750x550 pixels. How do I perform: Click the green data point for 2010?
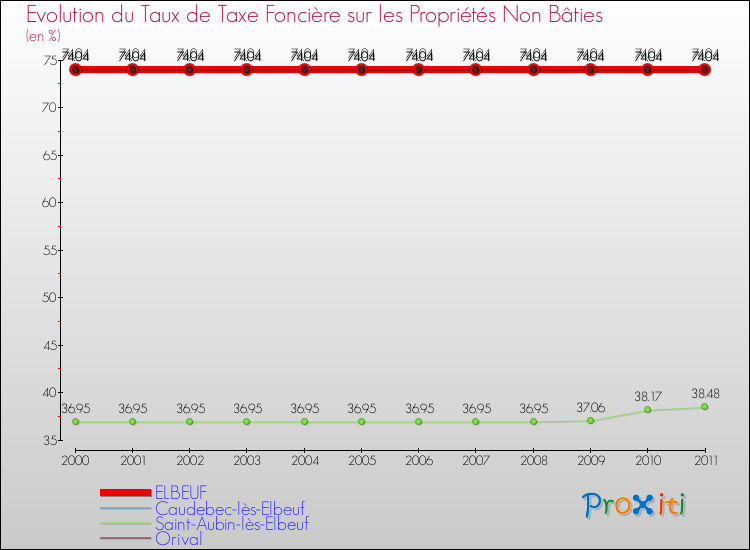[x=648, y=409]
